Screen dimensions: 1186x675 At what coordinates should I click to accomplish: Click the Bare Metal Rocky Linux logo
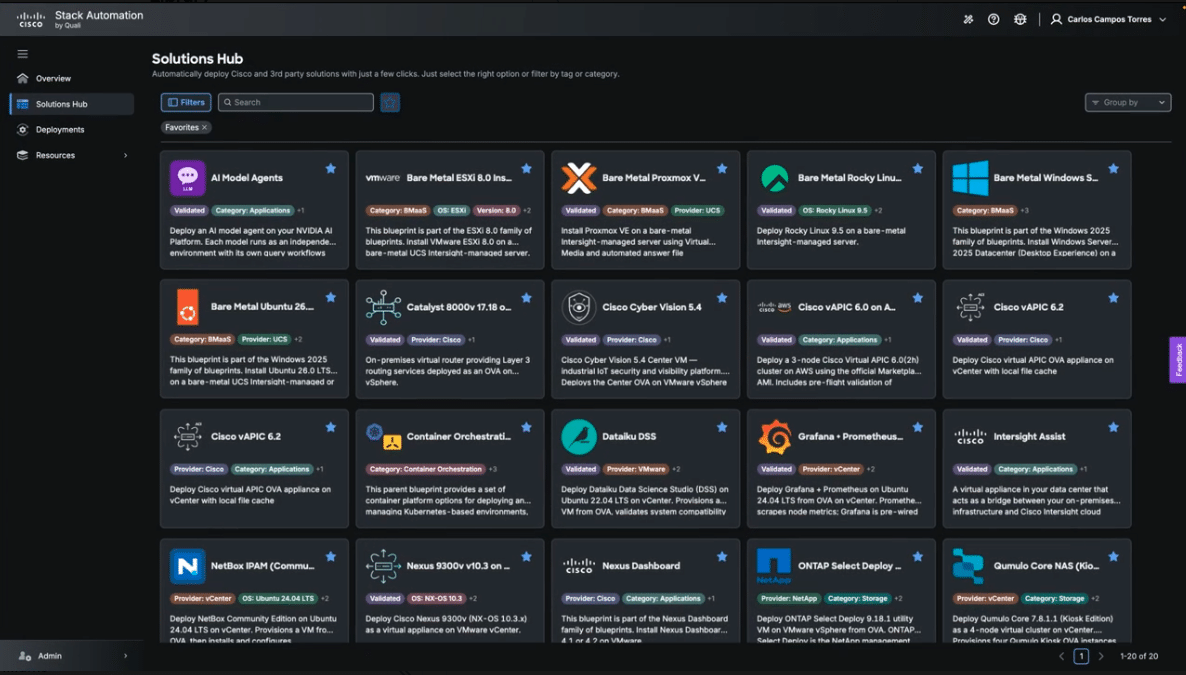pyautogui.click(x=775, y=178)
